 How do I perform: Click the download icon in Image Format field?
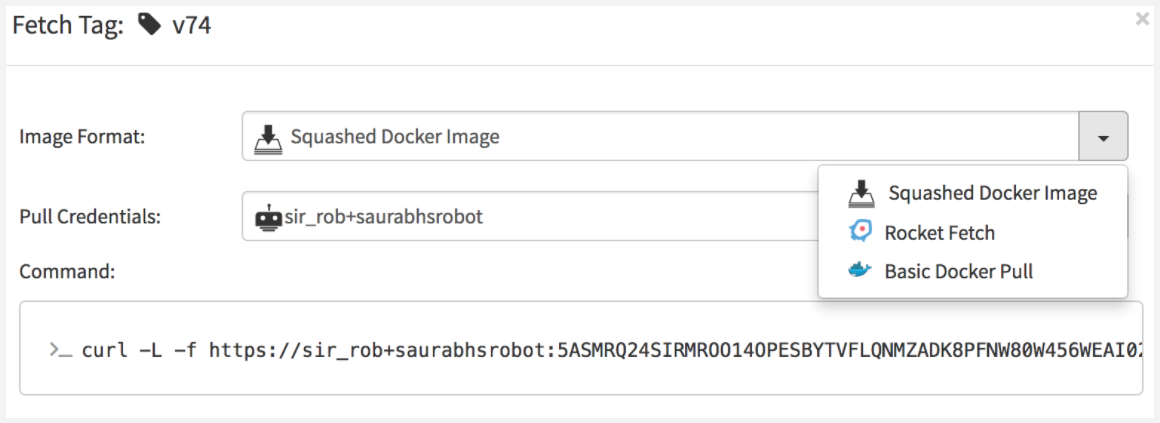[x=267, y=136]
